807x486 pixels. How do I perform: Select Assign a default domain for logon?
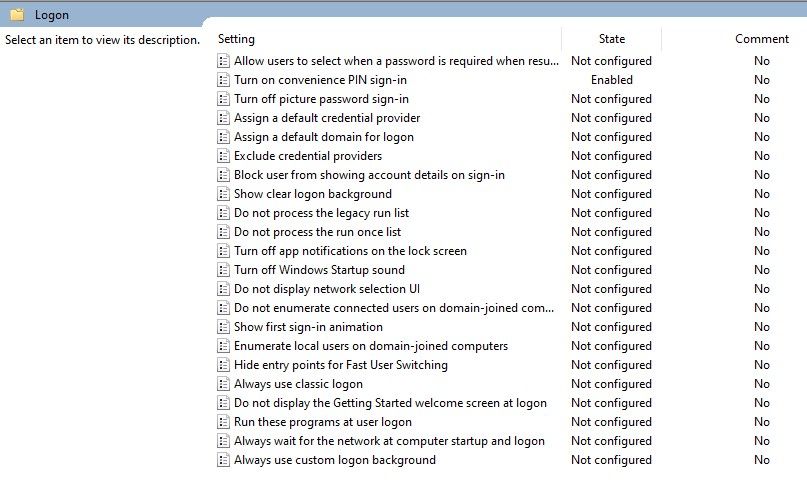(x=324, y=137)
